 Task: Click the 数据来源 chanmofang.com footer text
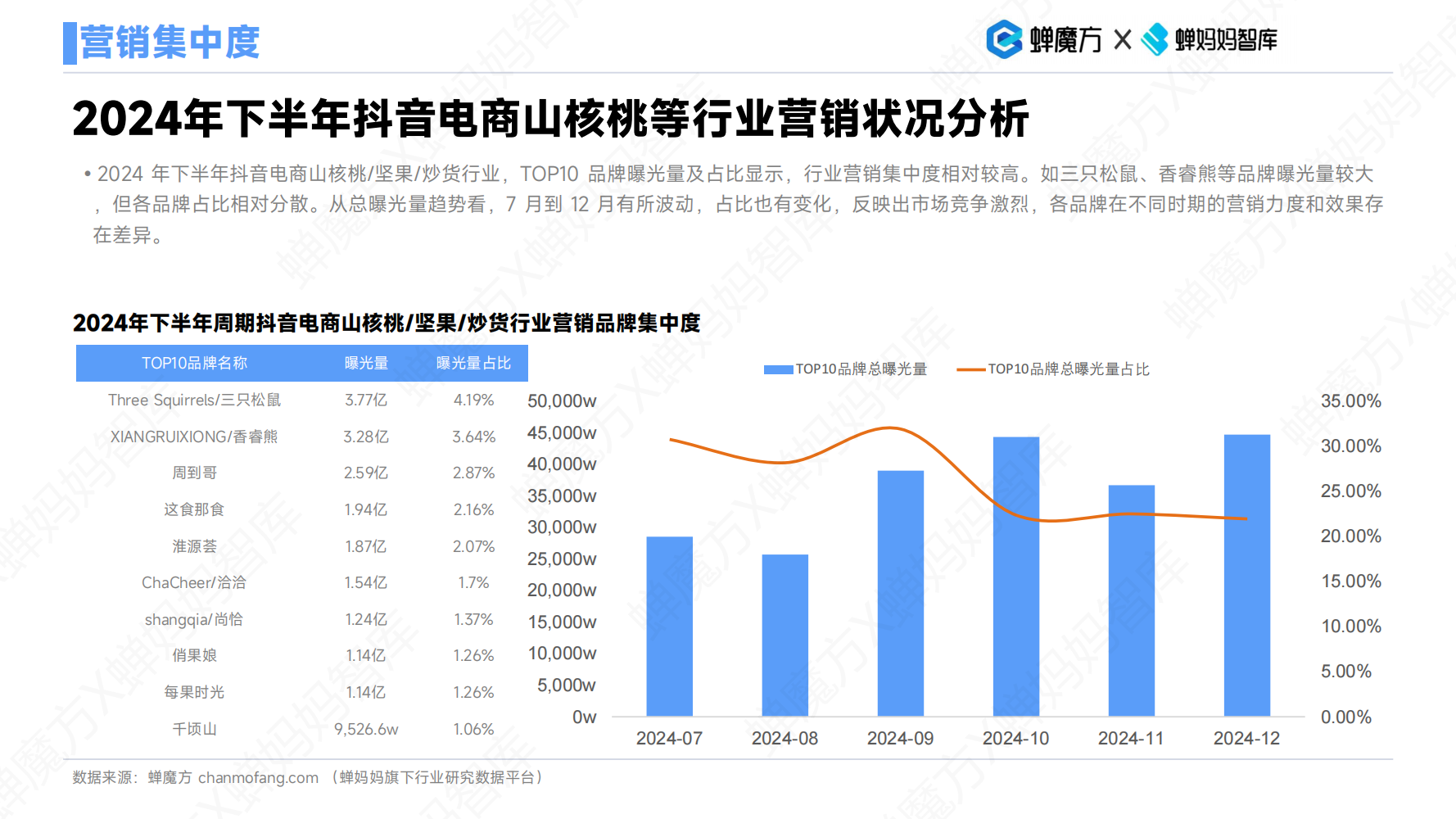pyautogui.click(x=308, y=777)
